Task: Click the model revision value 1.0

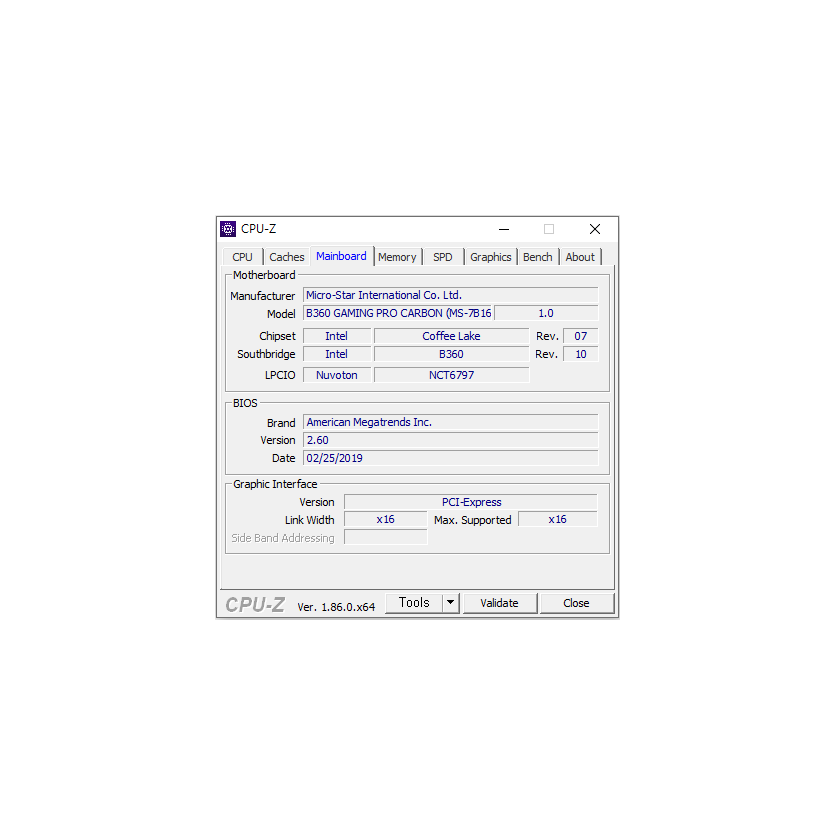Action: [x=546, y=313]
